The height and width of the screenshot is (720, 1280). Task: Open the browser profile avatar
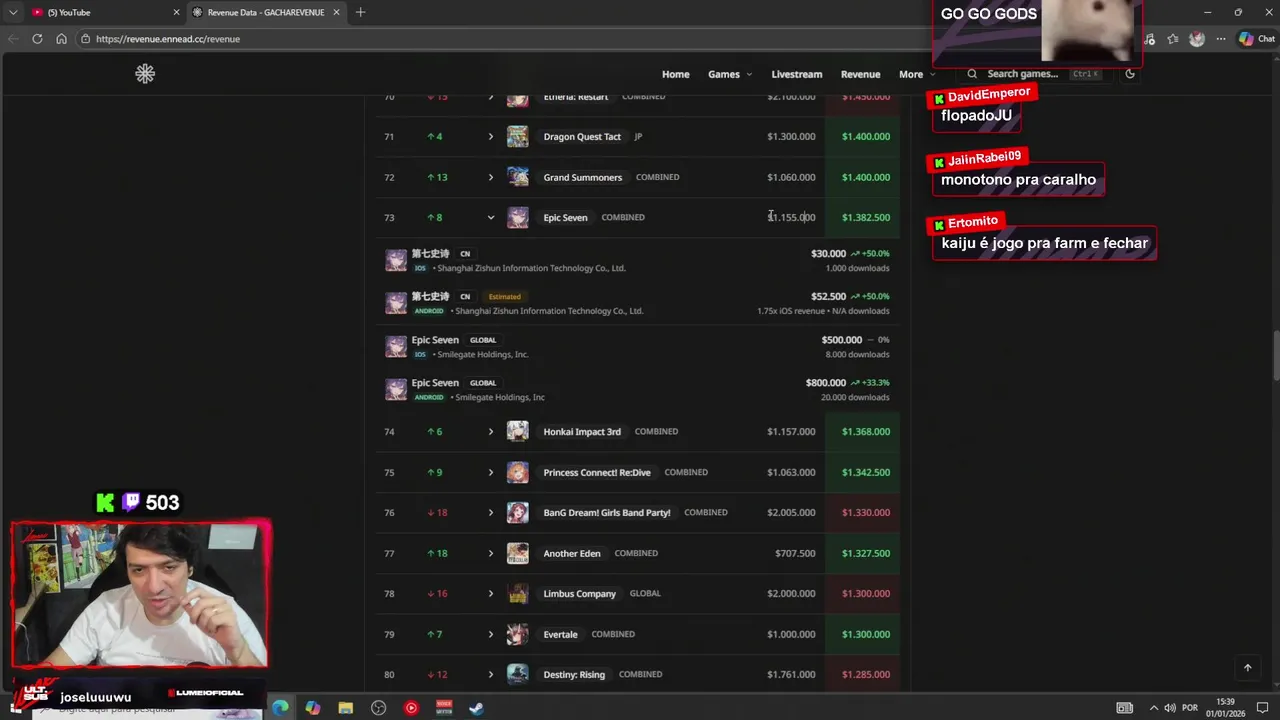click(x=1197, y=39)
